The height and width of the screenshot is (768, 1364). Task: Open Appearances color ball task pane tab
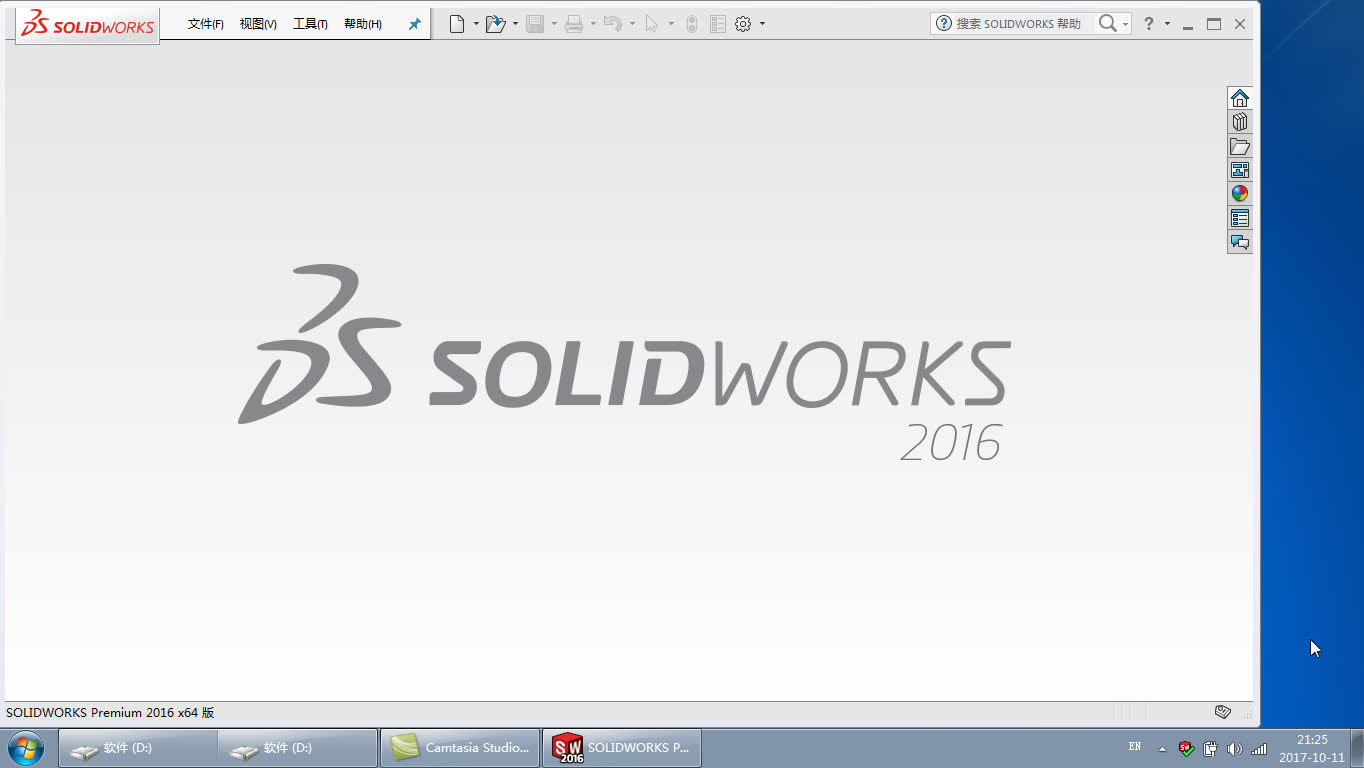1240,194
